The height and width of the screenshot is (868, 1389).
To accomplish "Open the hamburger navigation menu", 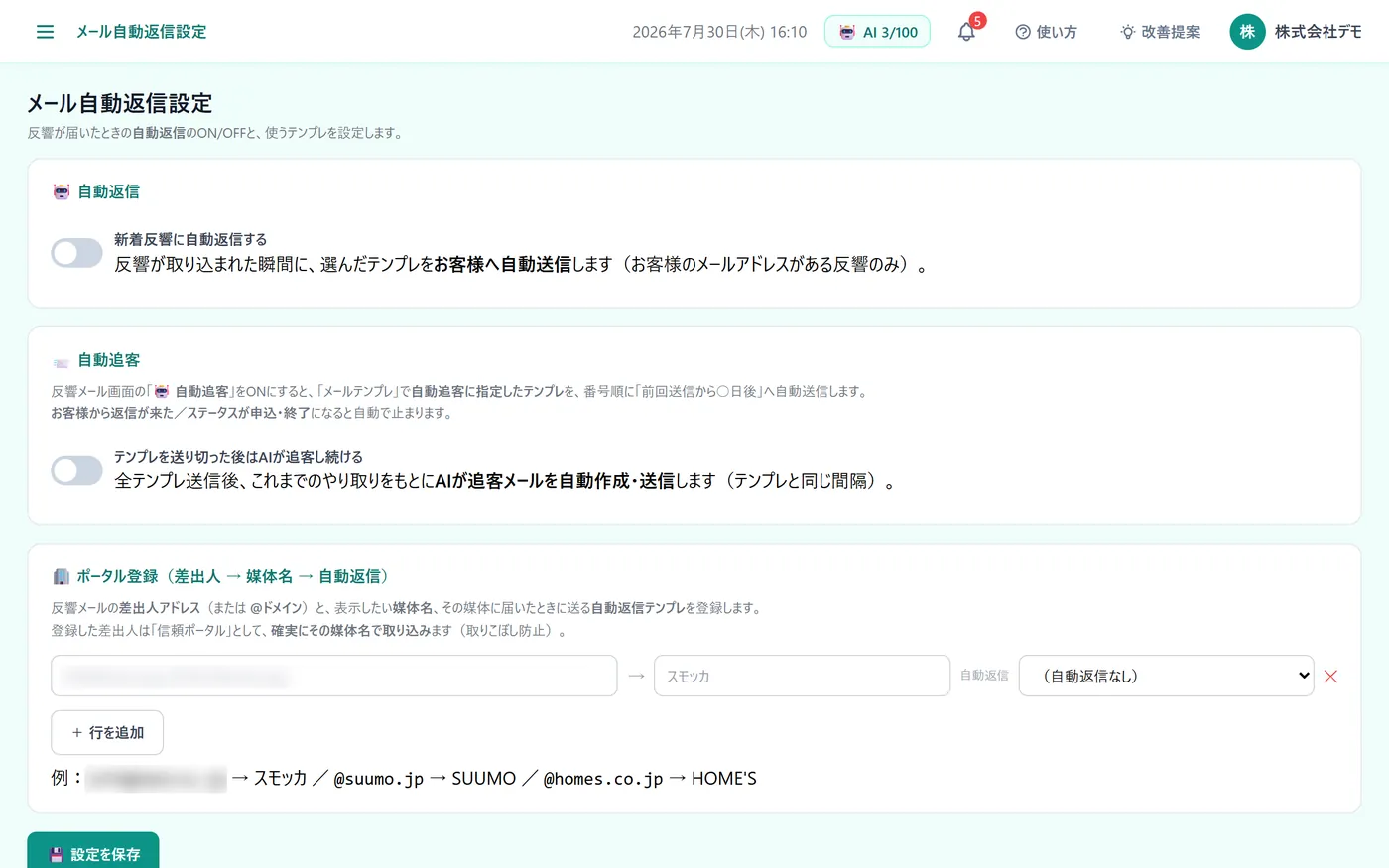I will (x=45, y=32).
